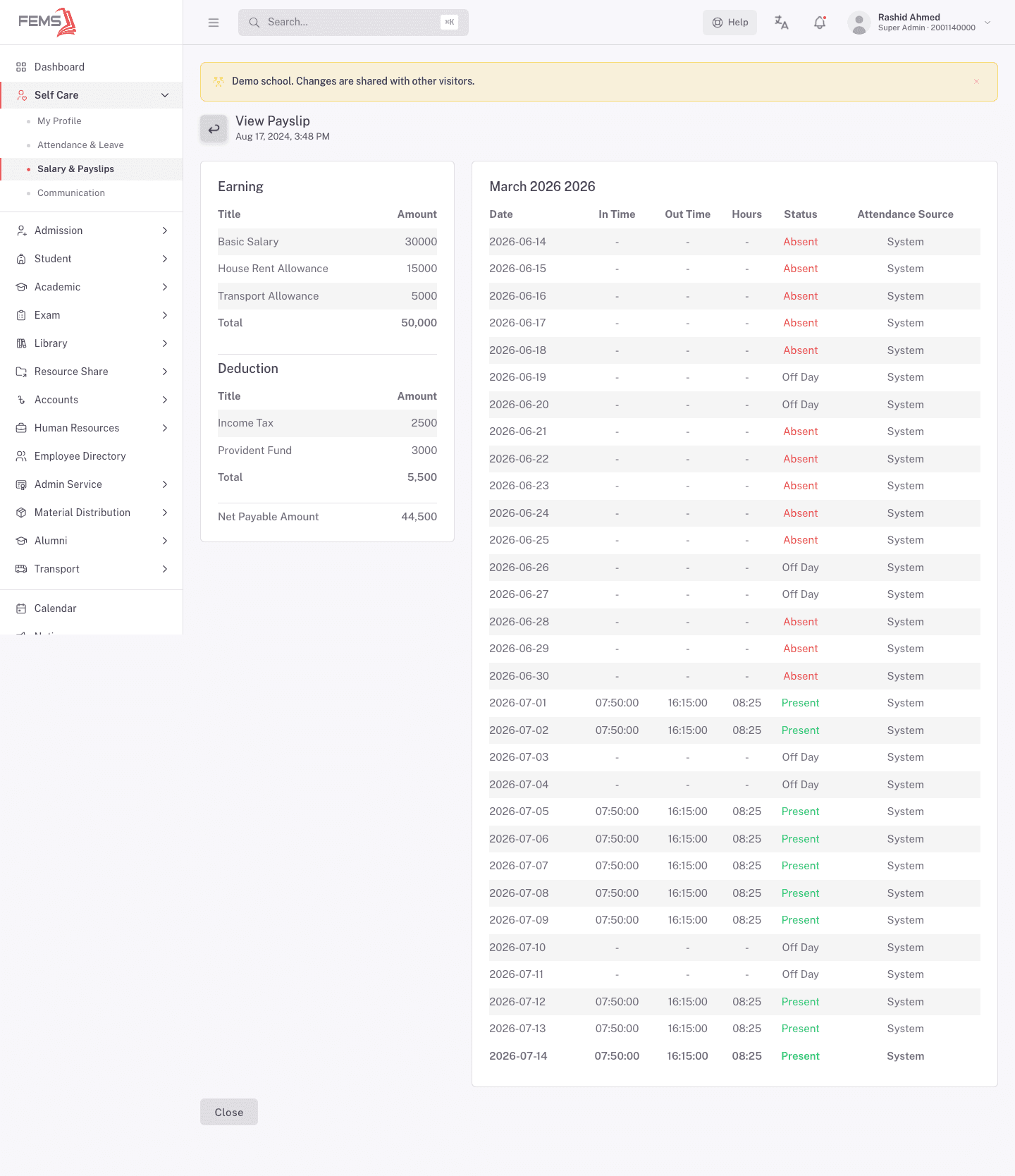Viewport: 1015px width, 1176px height.
Task: Expand the Transport menu chevron
Action: [165, 569]
